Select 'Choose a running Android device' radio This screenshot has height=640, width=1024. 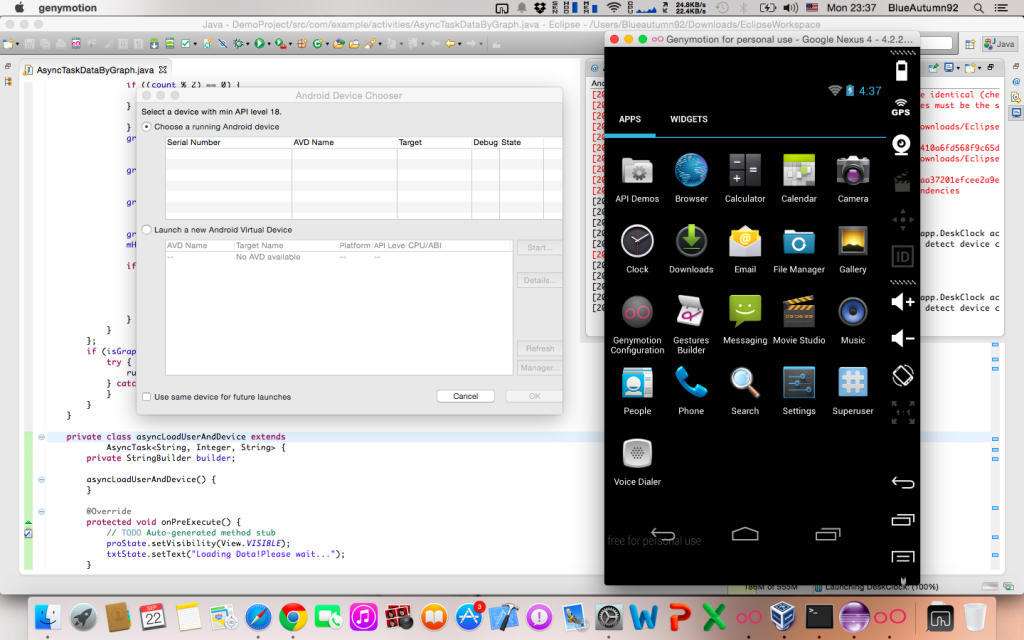tap(147, 127)
